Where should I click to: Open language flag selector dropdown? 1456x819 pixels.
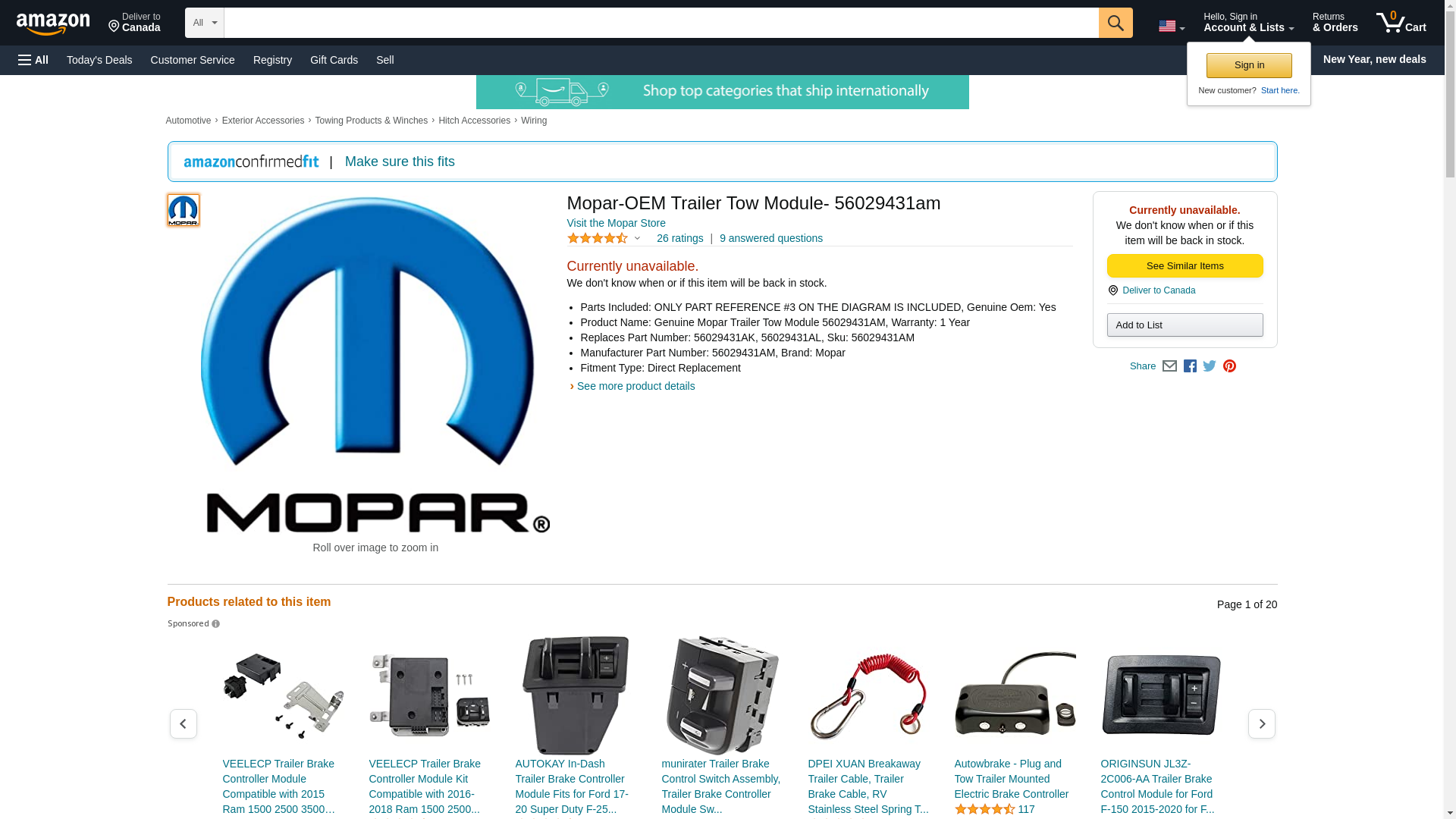1171,27
